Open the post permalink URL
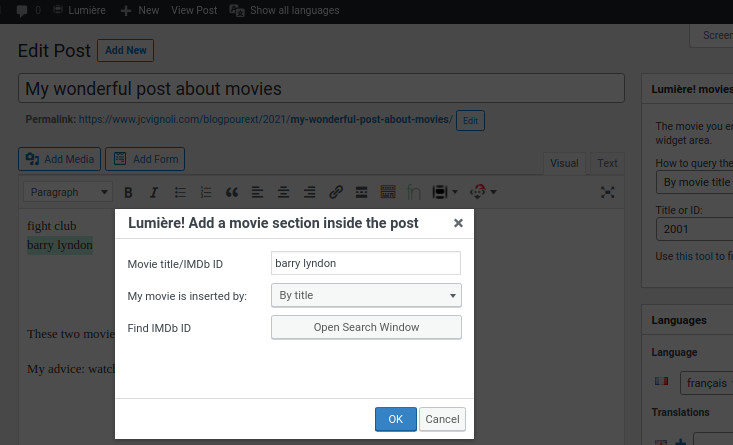The width and height of the screenshot is (733, 445). point(266,119)
